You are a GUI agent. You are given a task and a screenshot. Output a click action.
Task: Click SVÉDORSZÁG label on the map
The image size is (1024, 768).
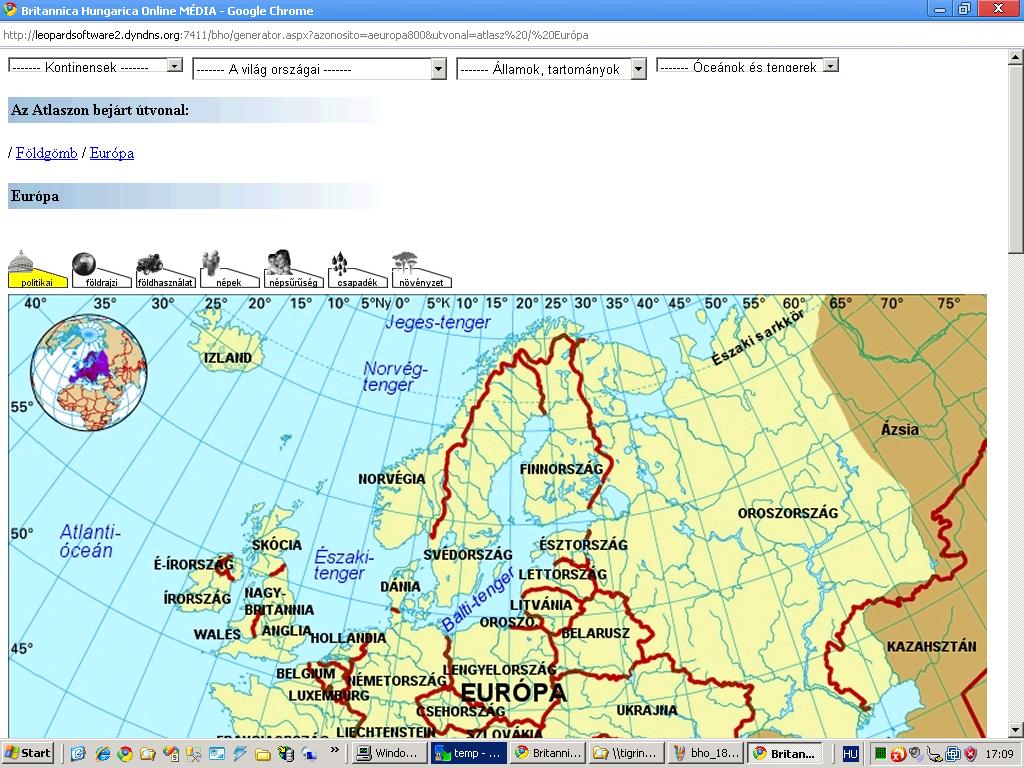pos(468,555)
